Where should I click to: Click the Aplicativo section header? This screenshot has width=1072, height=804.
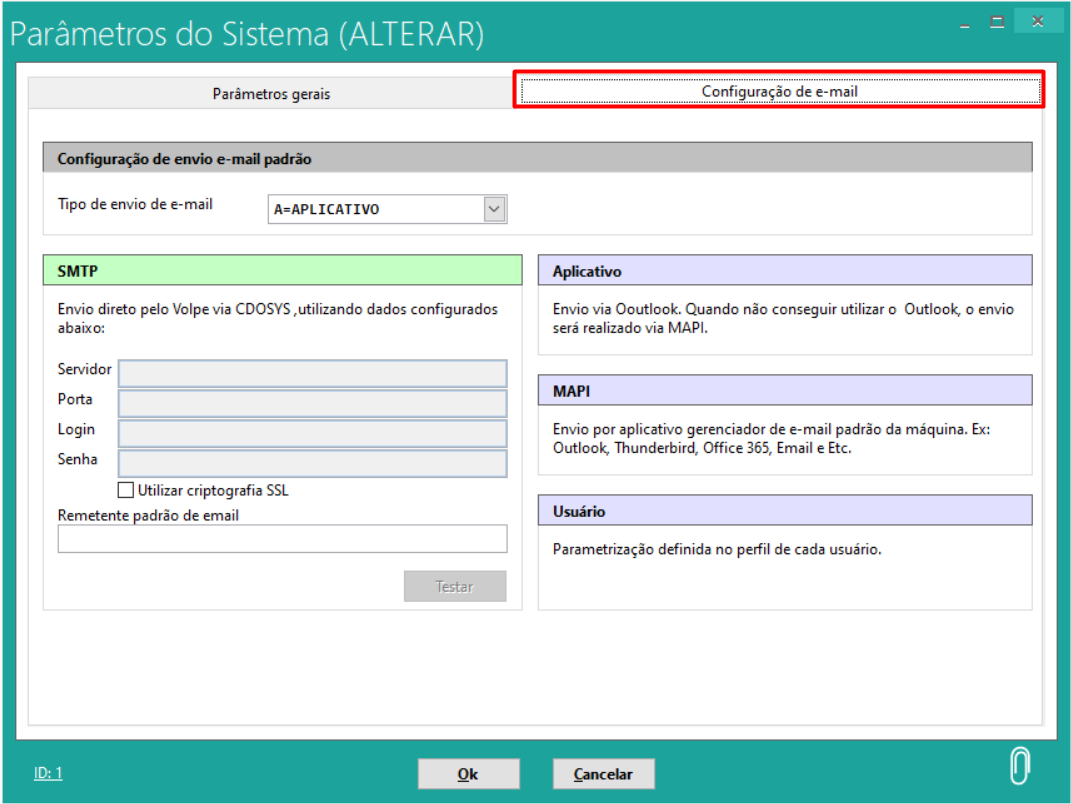pos(784,270)
